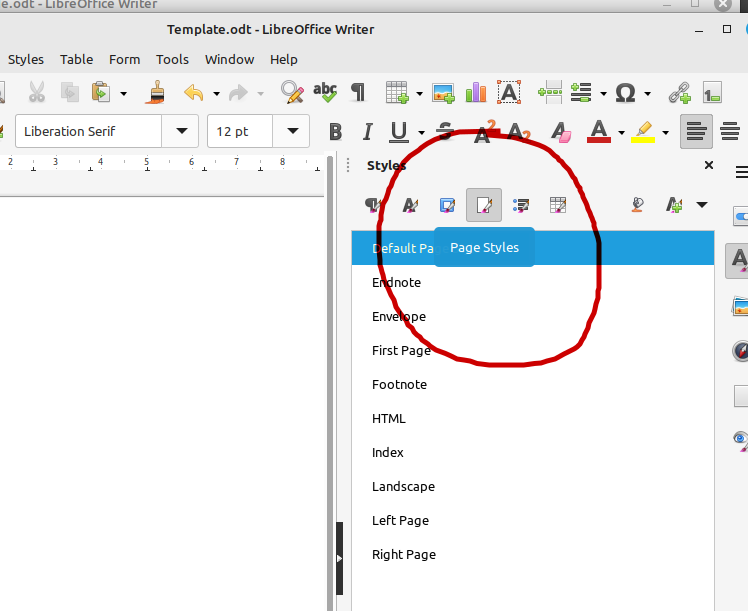Image resolution: width=748 pixels, height=611 pixels.
Task: Select the Landscape page style
Action: [x=533, y=487]
